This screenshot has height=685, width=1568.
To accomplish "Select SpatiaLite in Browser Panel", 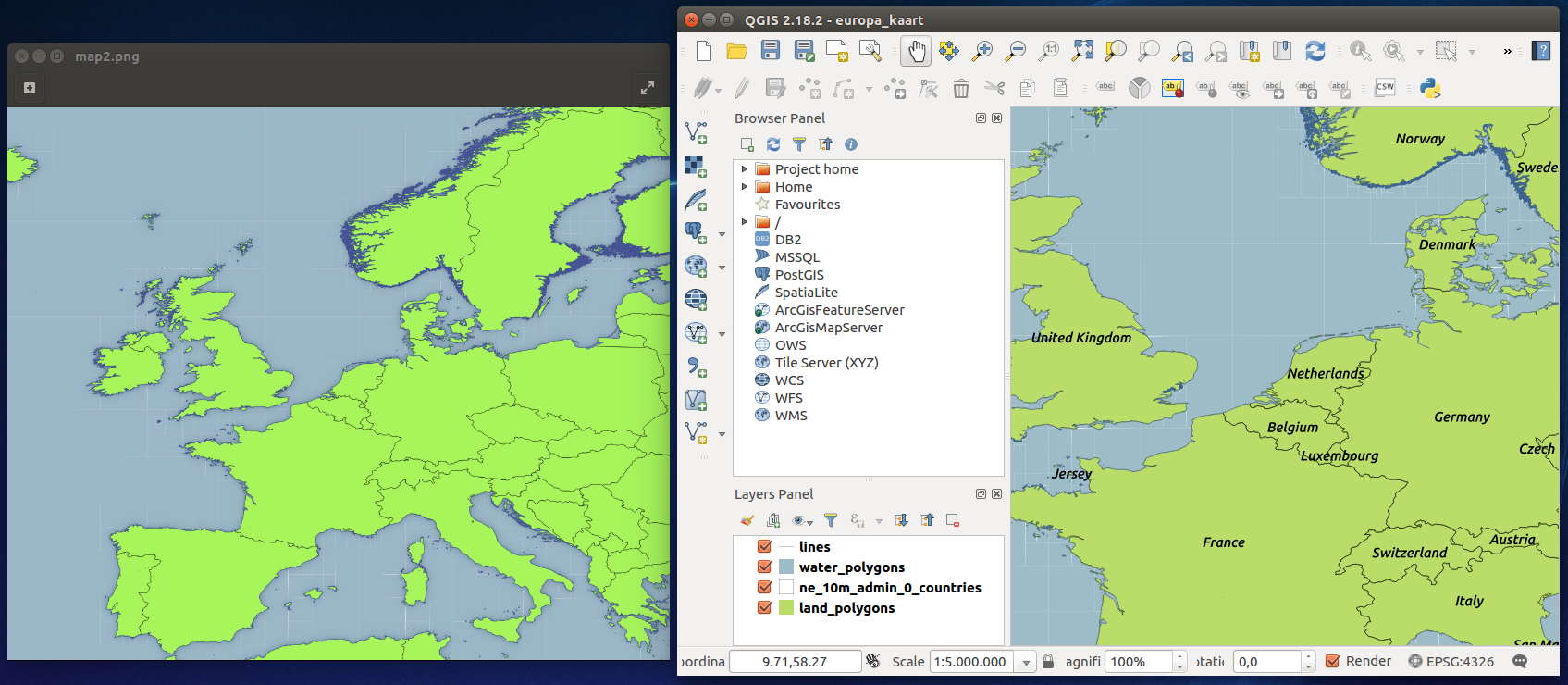I will click(807, 292).
